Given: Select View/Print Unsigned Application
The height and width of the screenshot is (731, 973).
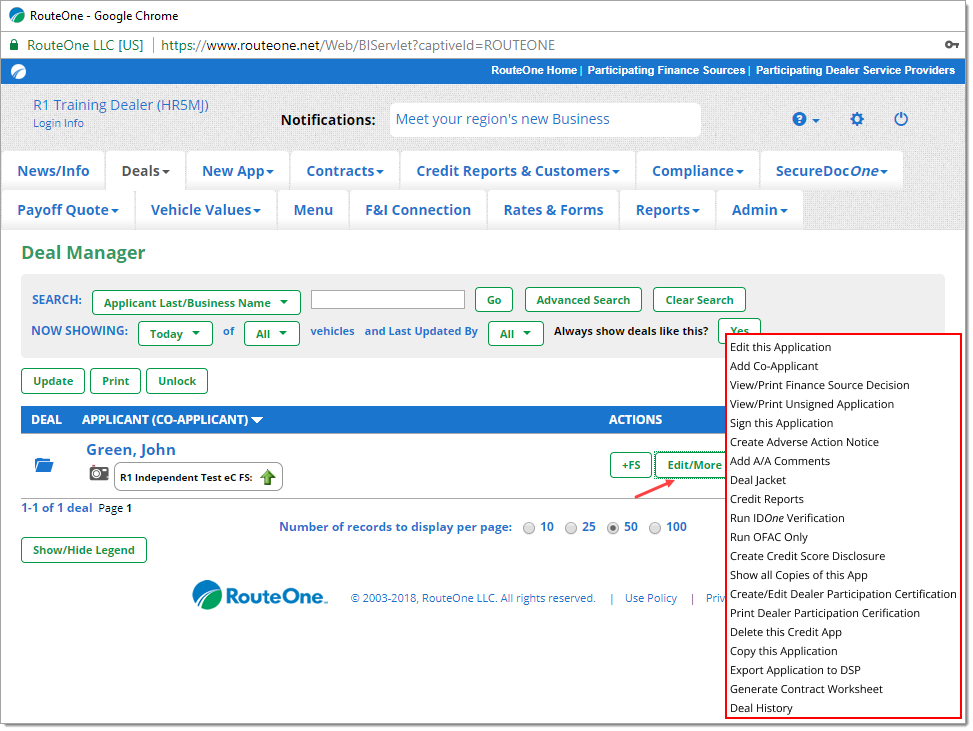Looking at the screenshot, I should coord(812,405).
